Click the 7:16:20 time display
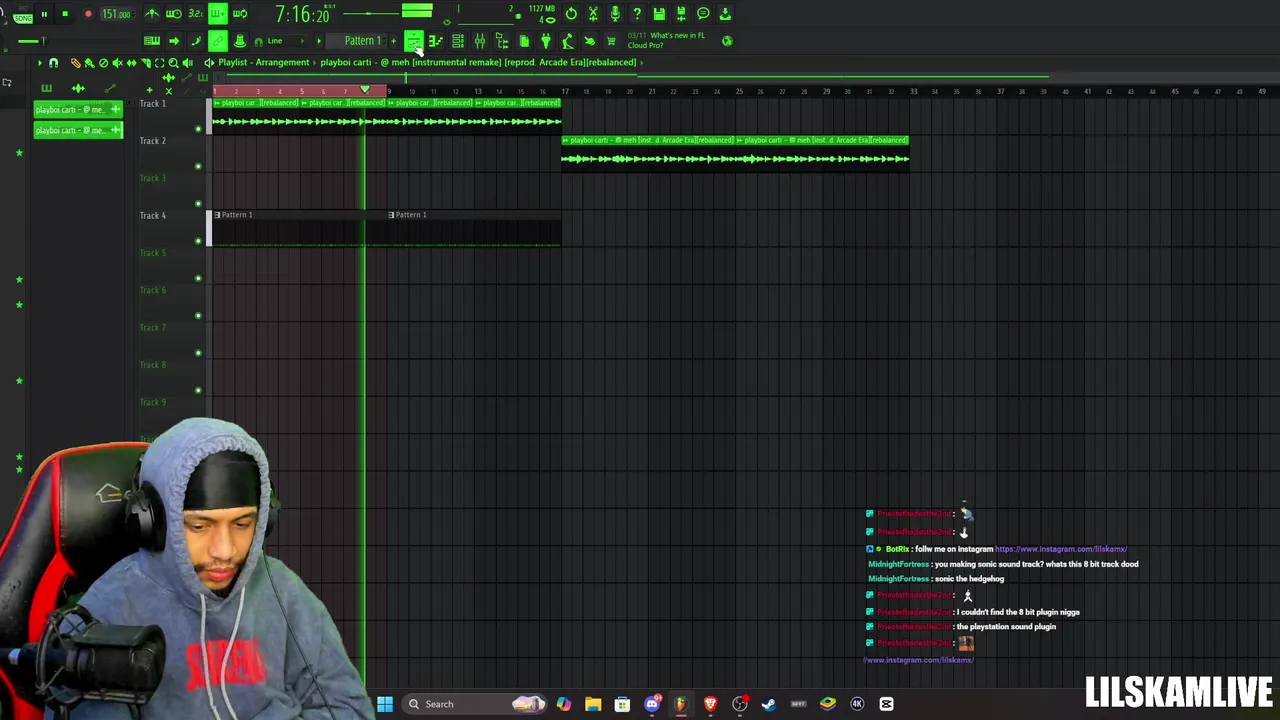Image resolution: width=1280 pixels, height=720 pixels. pyautogui.click(x=302, y=15)
